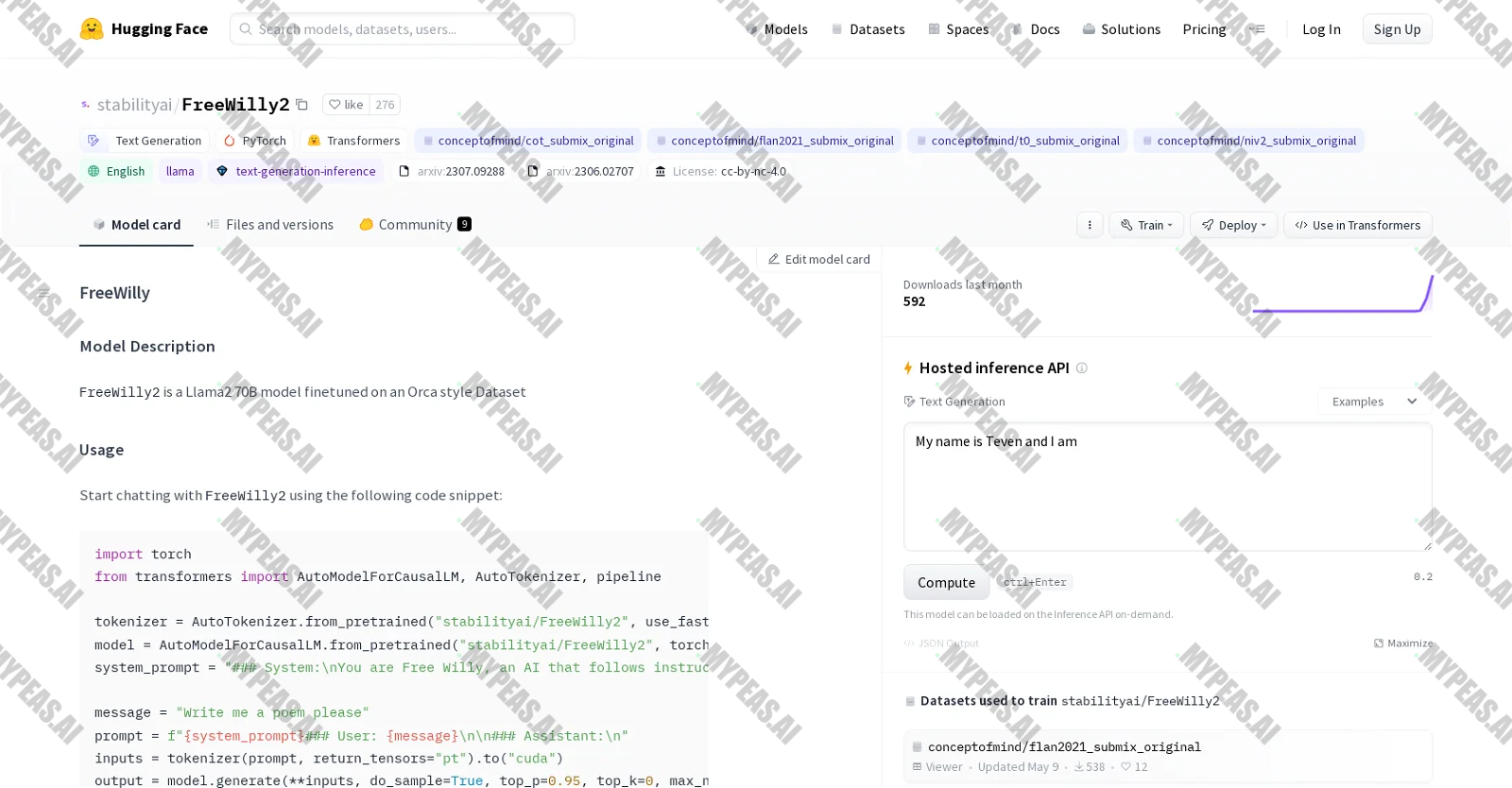Image resolution: width=1512 pixels, height=788 pixels.
Task: Click the heart like button
Action: (346, 105)
